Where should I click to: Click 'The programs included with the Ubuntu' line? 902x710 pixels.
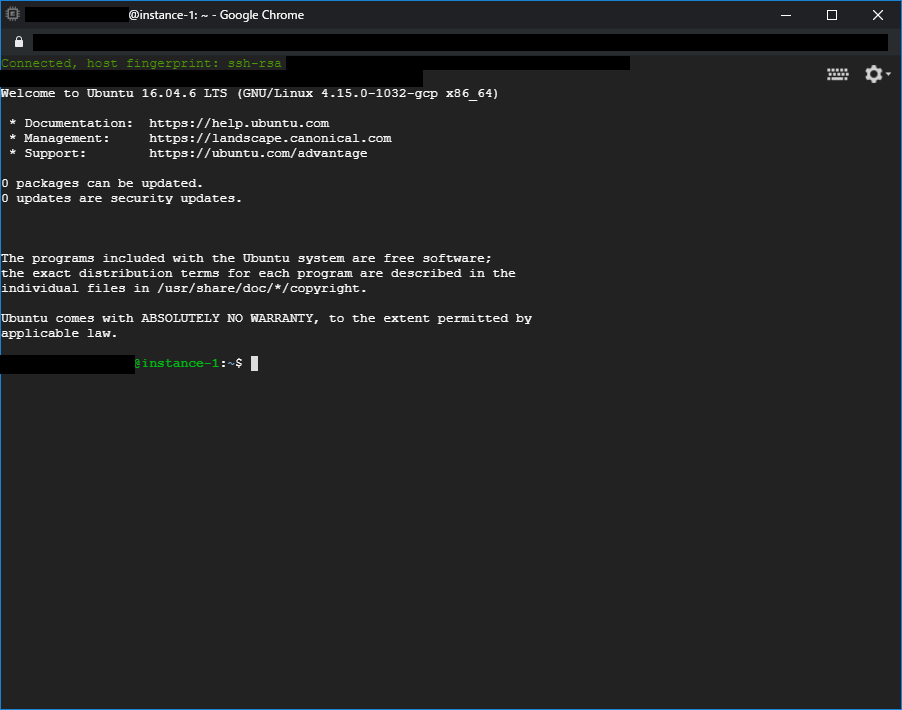(x=246, y=258)
